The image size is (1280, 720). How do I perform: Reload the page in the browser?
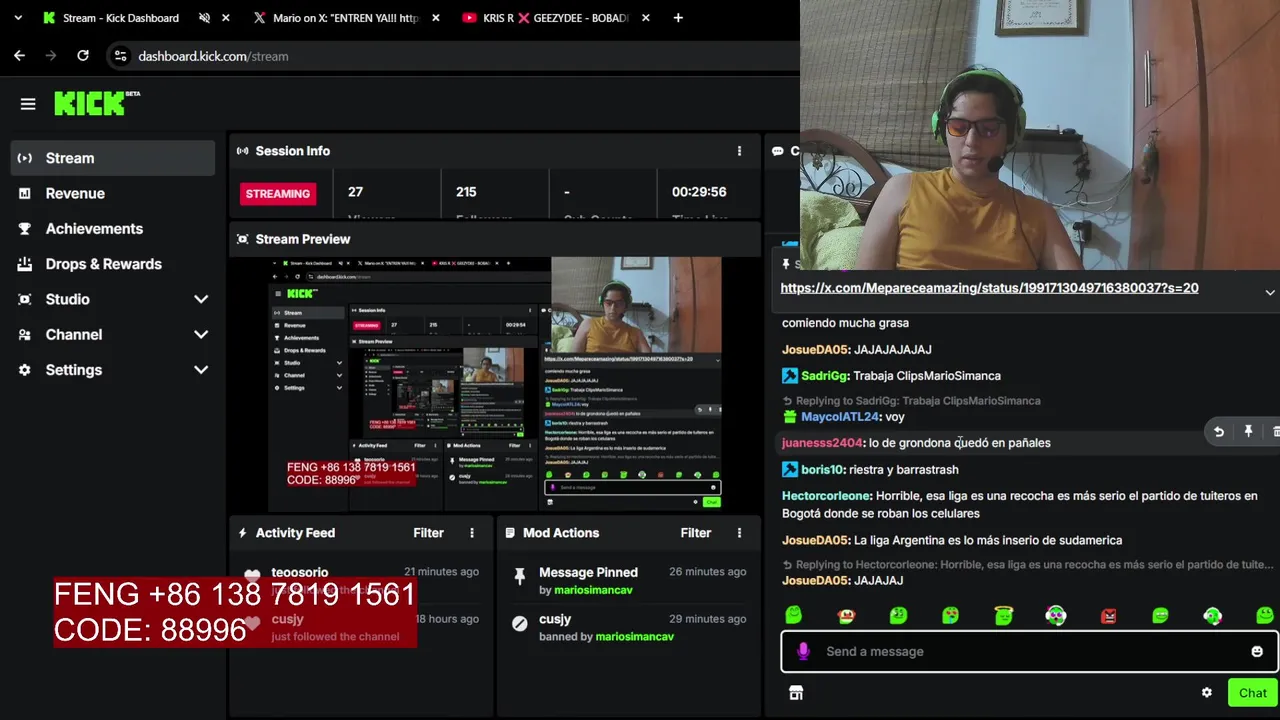(83, 56)
